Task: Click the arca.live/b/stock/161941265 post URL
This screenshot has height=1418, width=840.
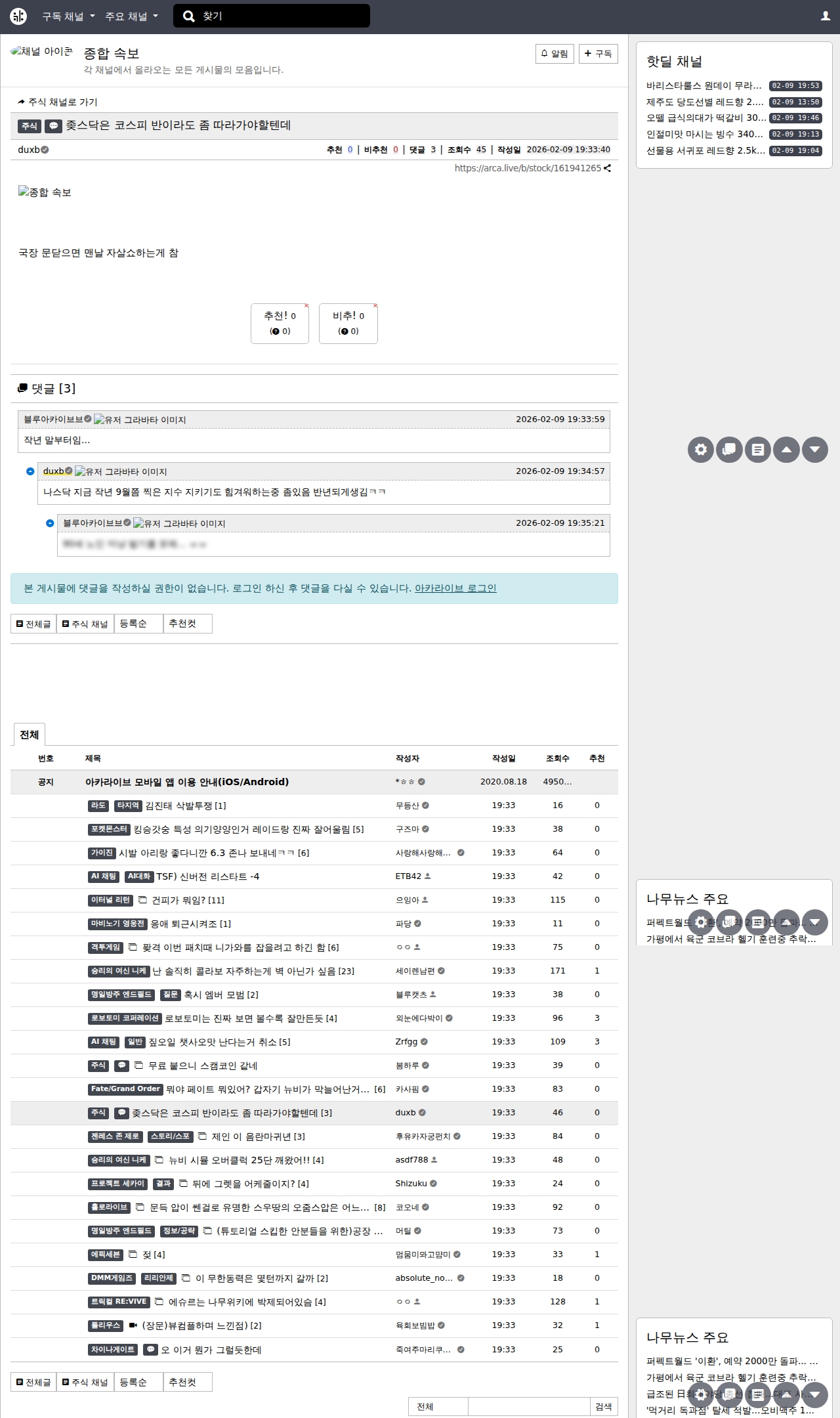Action: coord(528,168)
